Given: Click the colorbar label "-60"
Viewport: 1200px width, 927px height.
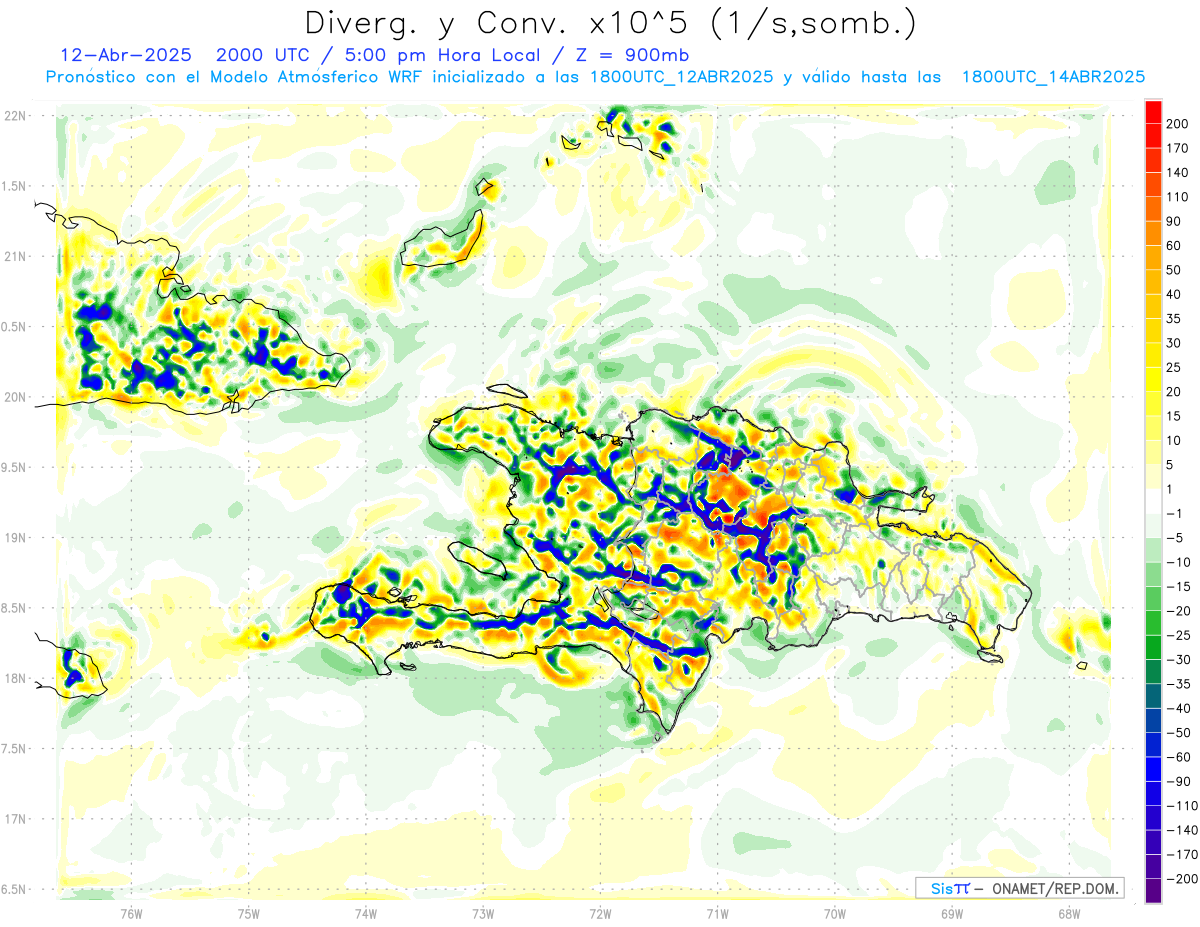Looking at the screenshot, I should pyautogui.click(x=1178, y=757).
